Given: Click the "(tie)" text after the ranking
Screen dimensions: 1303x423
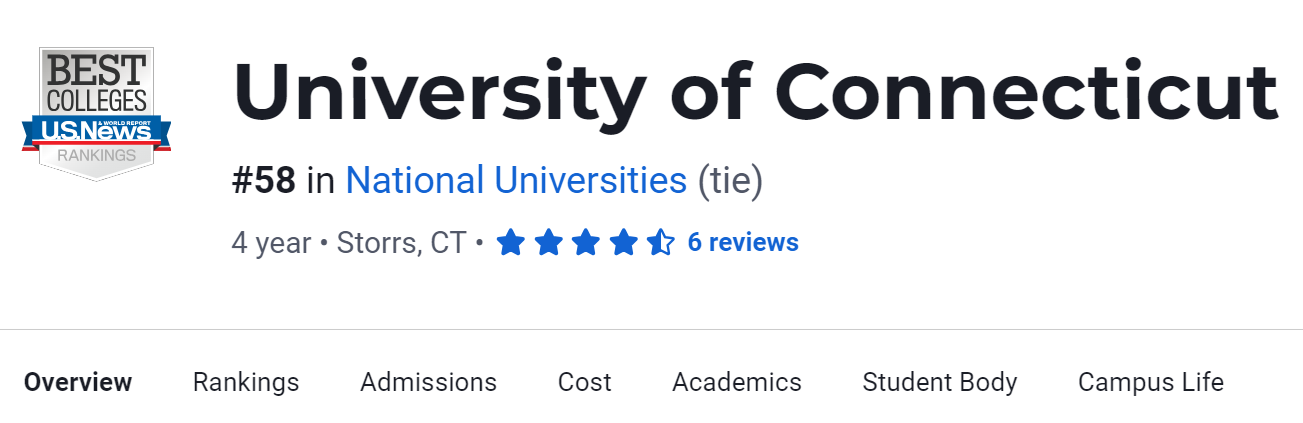Looking at the screenshot, I should click(729, 181).
